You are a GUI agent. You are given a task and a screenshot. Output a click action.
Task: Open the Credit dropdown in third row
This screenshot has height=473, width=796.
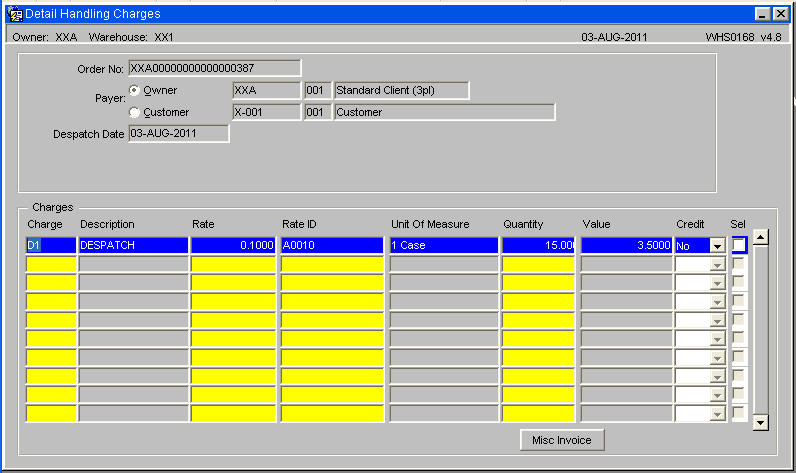coord(717,283)
